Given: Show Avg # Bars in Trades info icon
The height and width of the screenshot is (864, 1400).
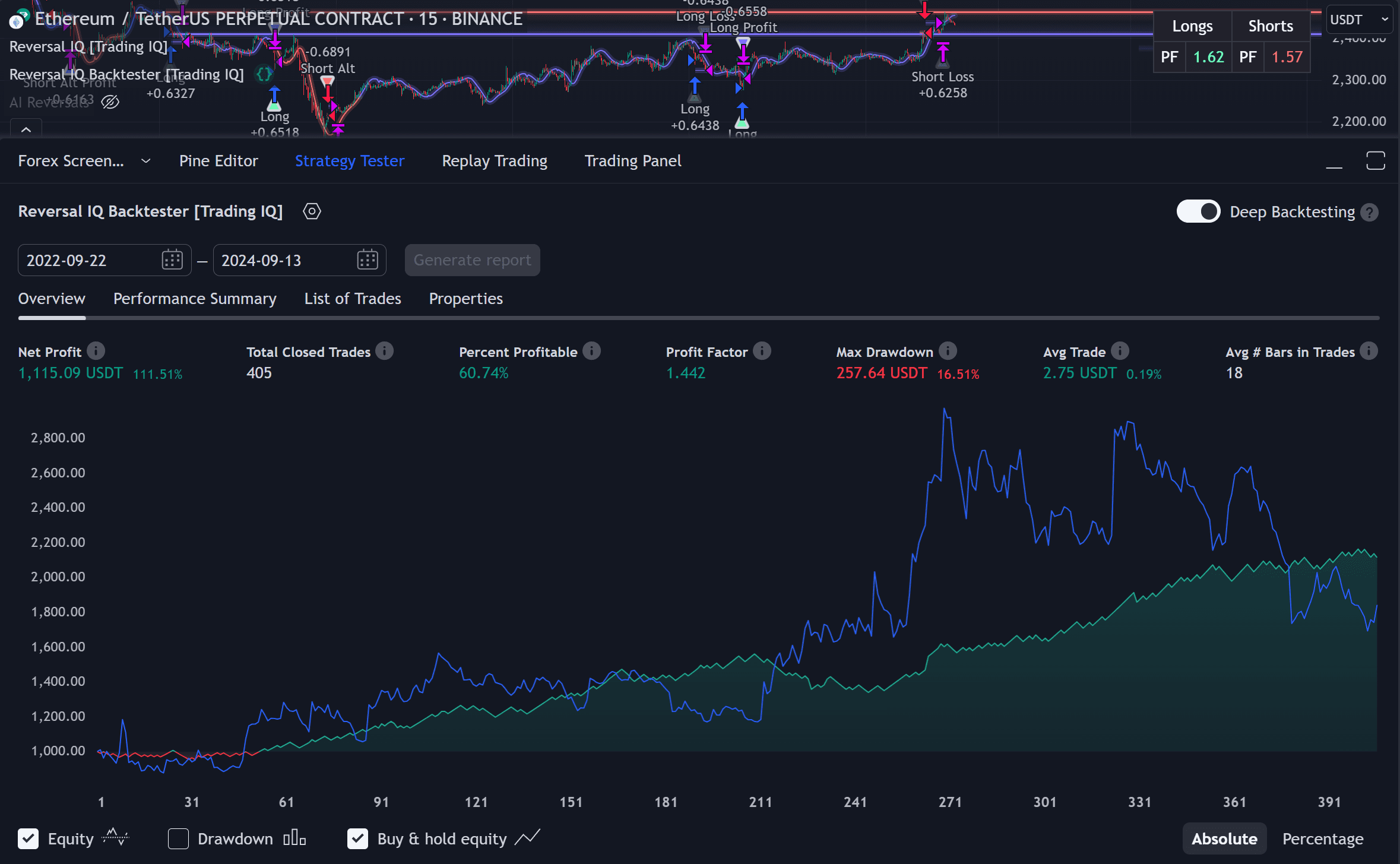Looking at the screenshot, I should coord(1369,351).
